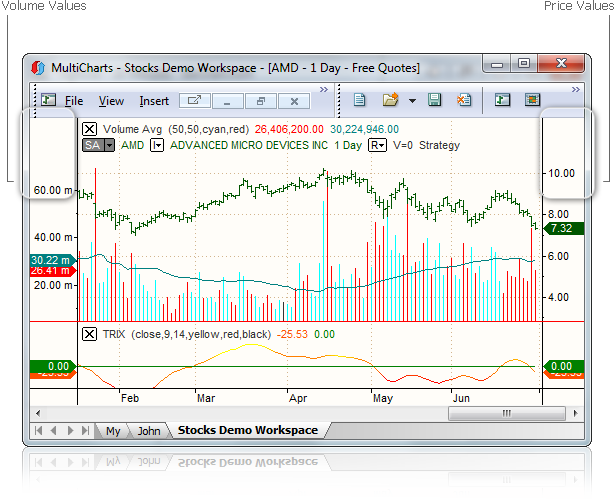Screen dimensions: 616x499
Task: Toggle the TRIX indicator checkbox
Action: (x=90, y=334)
